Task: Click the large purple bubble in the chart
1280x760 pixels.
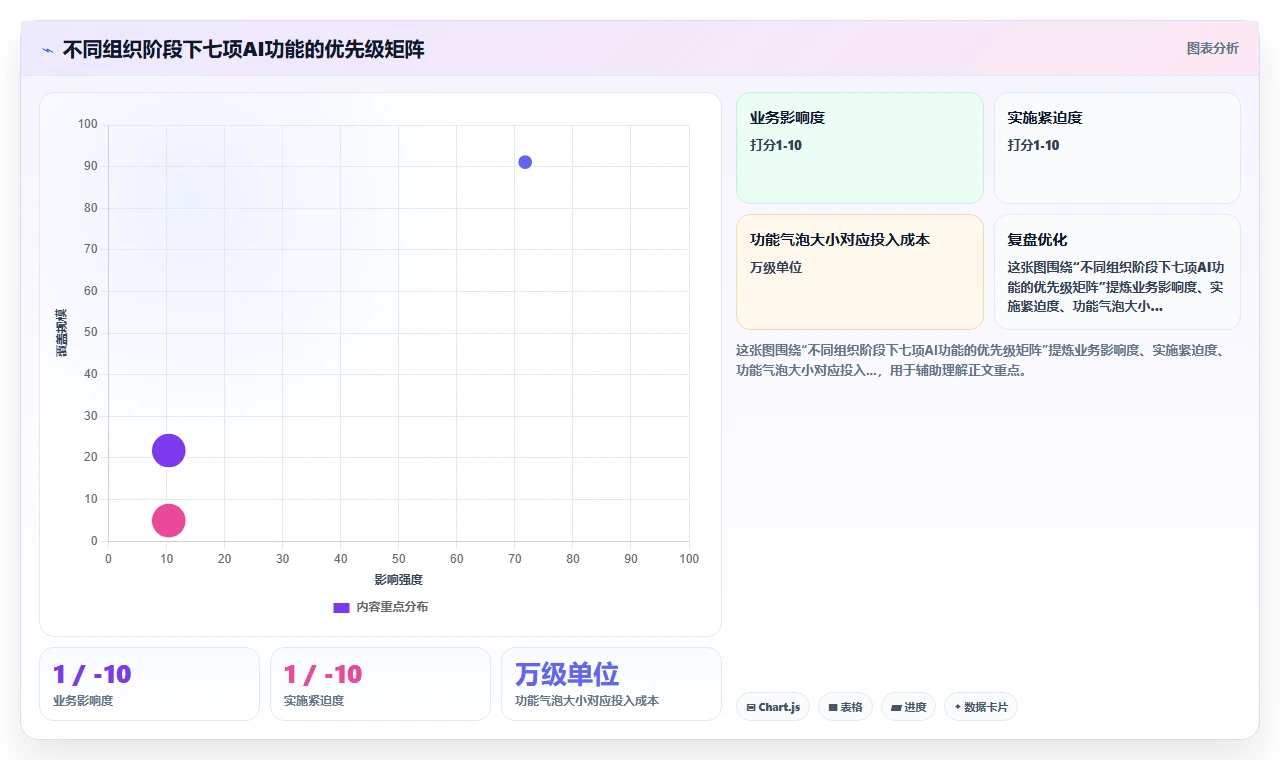Action: (x=169, y=451)
